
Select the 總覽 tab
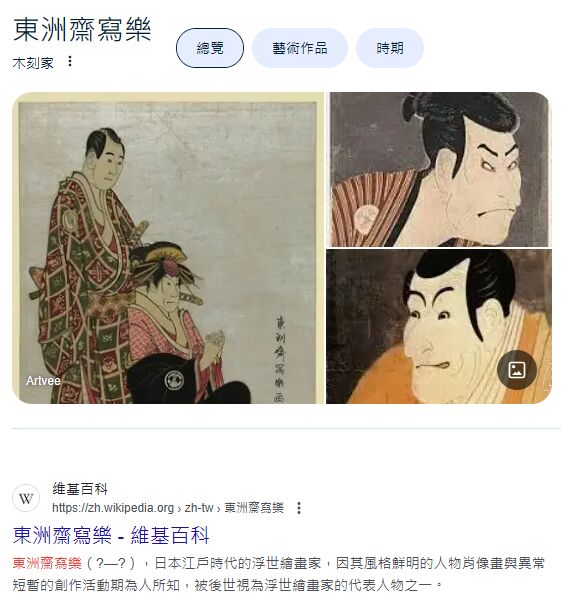coord(210,48)
